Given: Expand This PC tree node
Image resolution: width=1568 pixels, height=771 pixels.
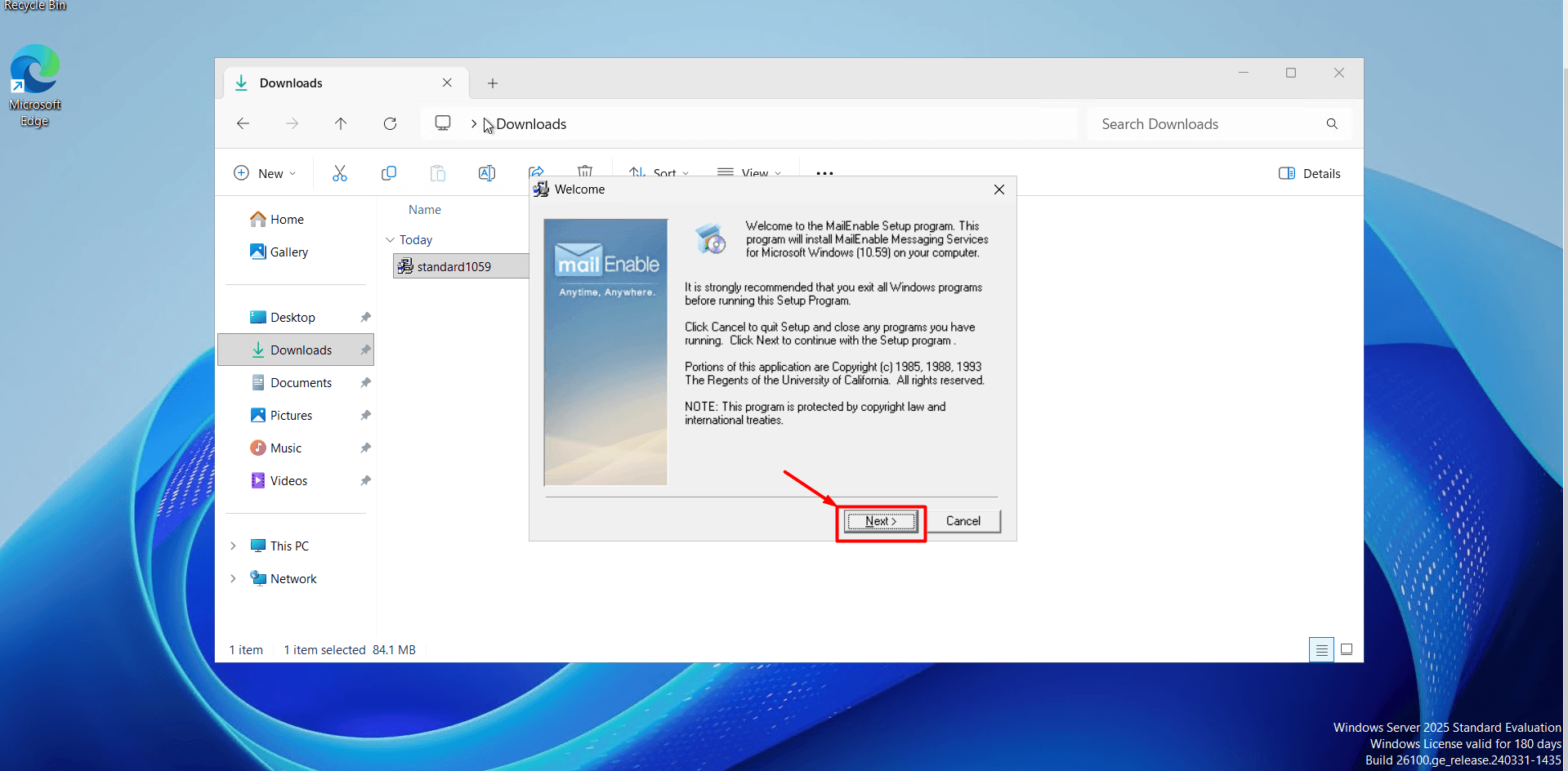Looking at the screenshot, I should [233, 546].
